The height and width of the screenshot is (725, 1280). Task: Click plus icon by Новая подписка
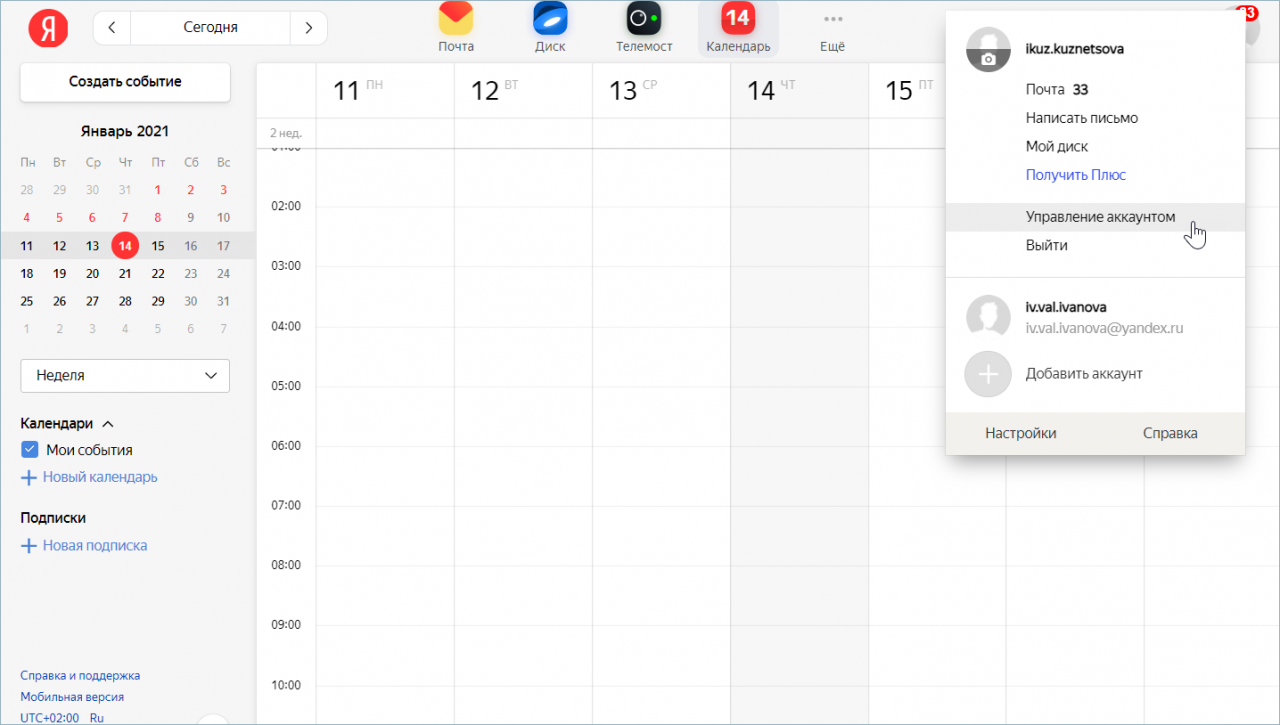pyautogui.click(x=29, y=546)
